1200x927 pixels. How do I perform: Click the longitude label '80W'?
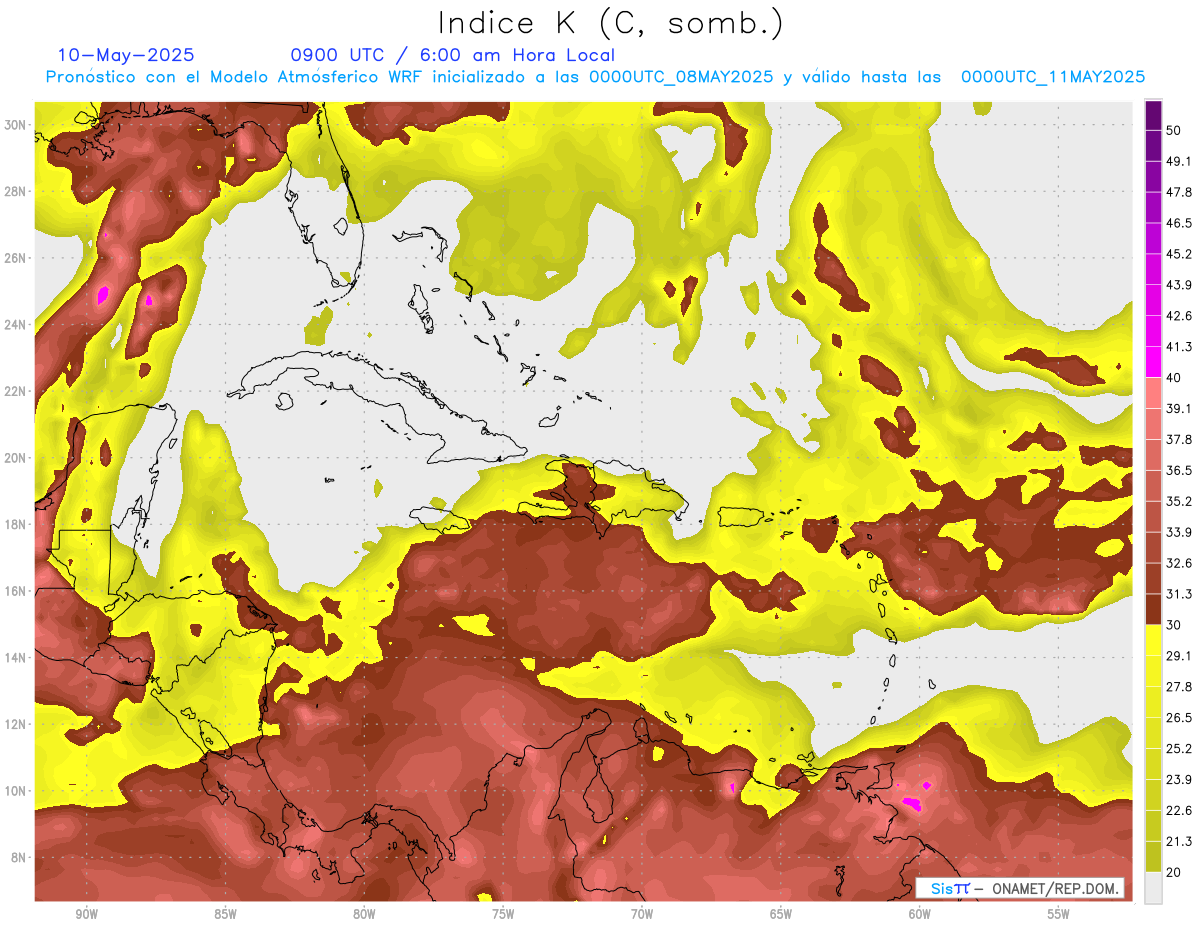(x=364, y=915)
